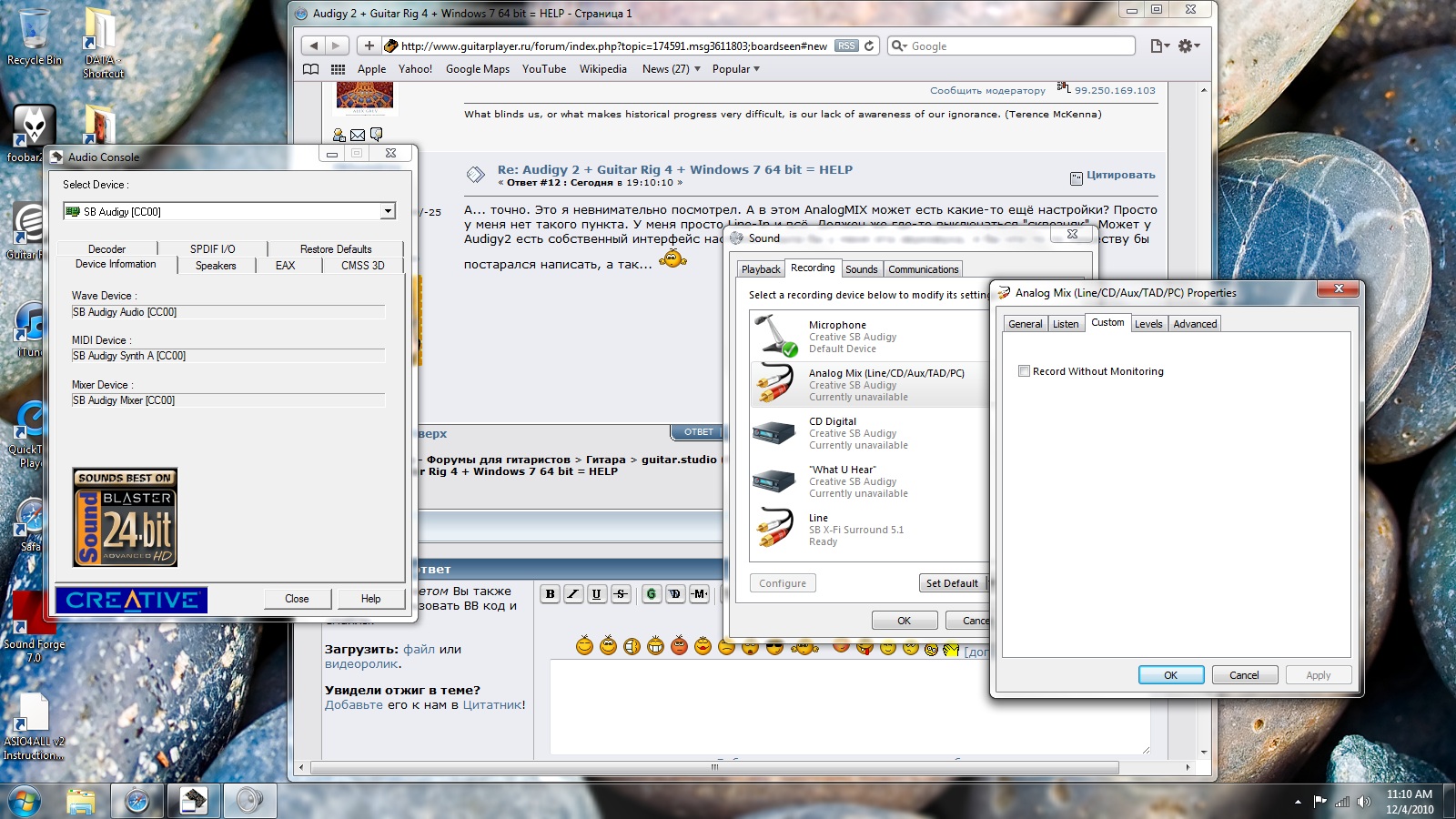Open Recycle Bin desktop icon
The width and height of the screenshot is (1456, 819).
point(35,38)
